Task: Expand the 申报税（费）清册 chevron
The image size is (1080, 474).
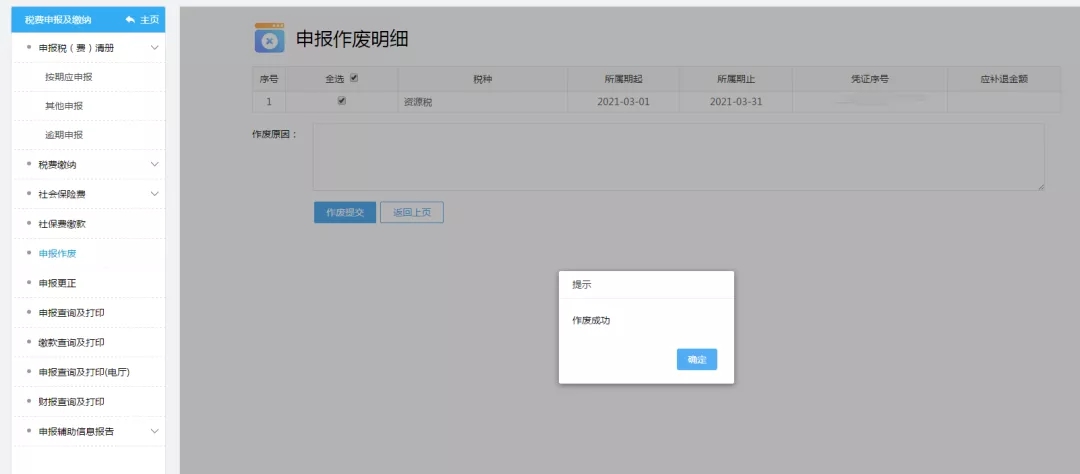Action: tap(154, 48)
